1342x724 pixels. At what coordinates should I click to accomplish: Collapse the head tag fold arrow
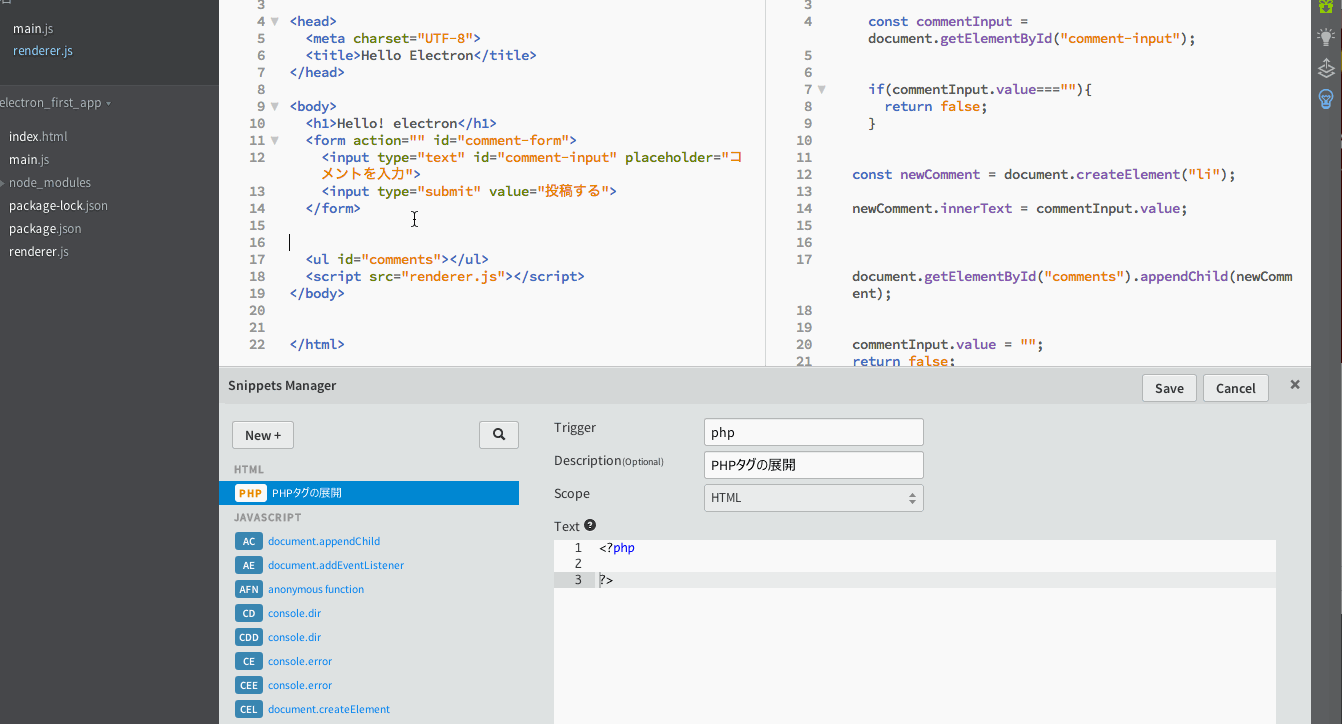click(x=275, y=21)
